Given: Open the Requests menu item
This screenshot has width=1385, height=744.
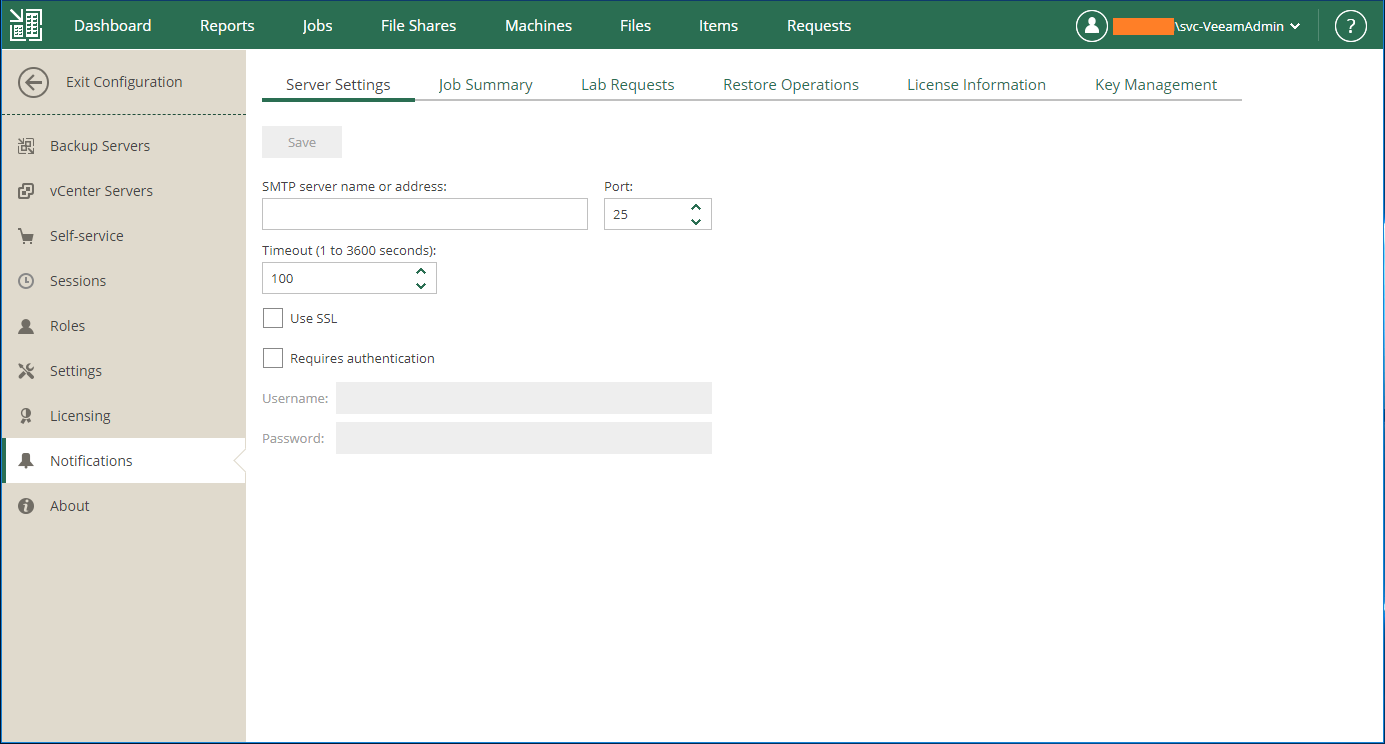Looking at the screenshot, I should (x=819, y=26).
